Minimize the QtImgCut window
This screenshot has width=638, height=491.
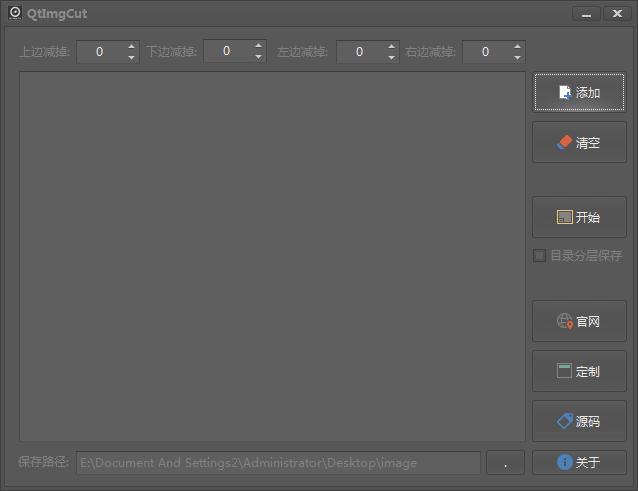point(586,14)
